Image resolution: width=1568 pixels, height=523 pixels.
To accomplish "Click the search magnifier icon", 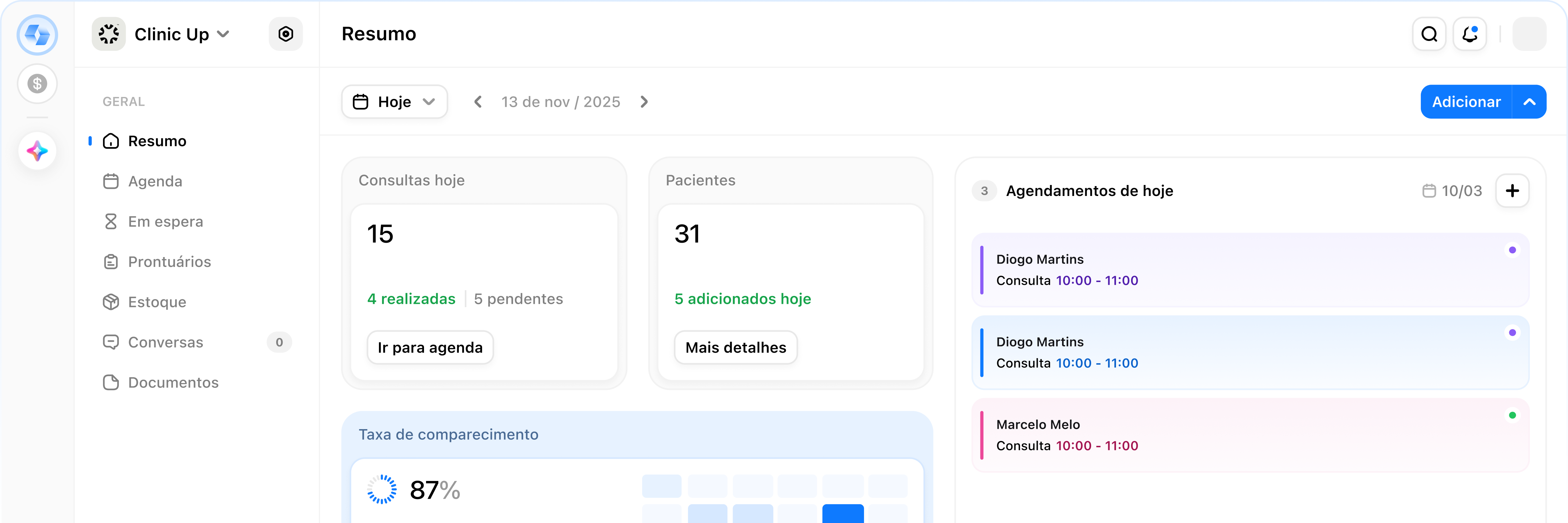I will 1429,34.
